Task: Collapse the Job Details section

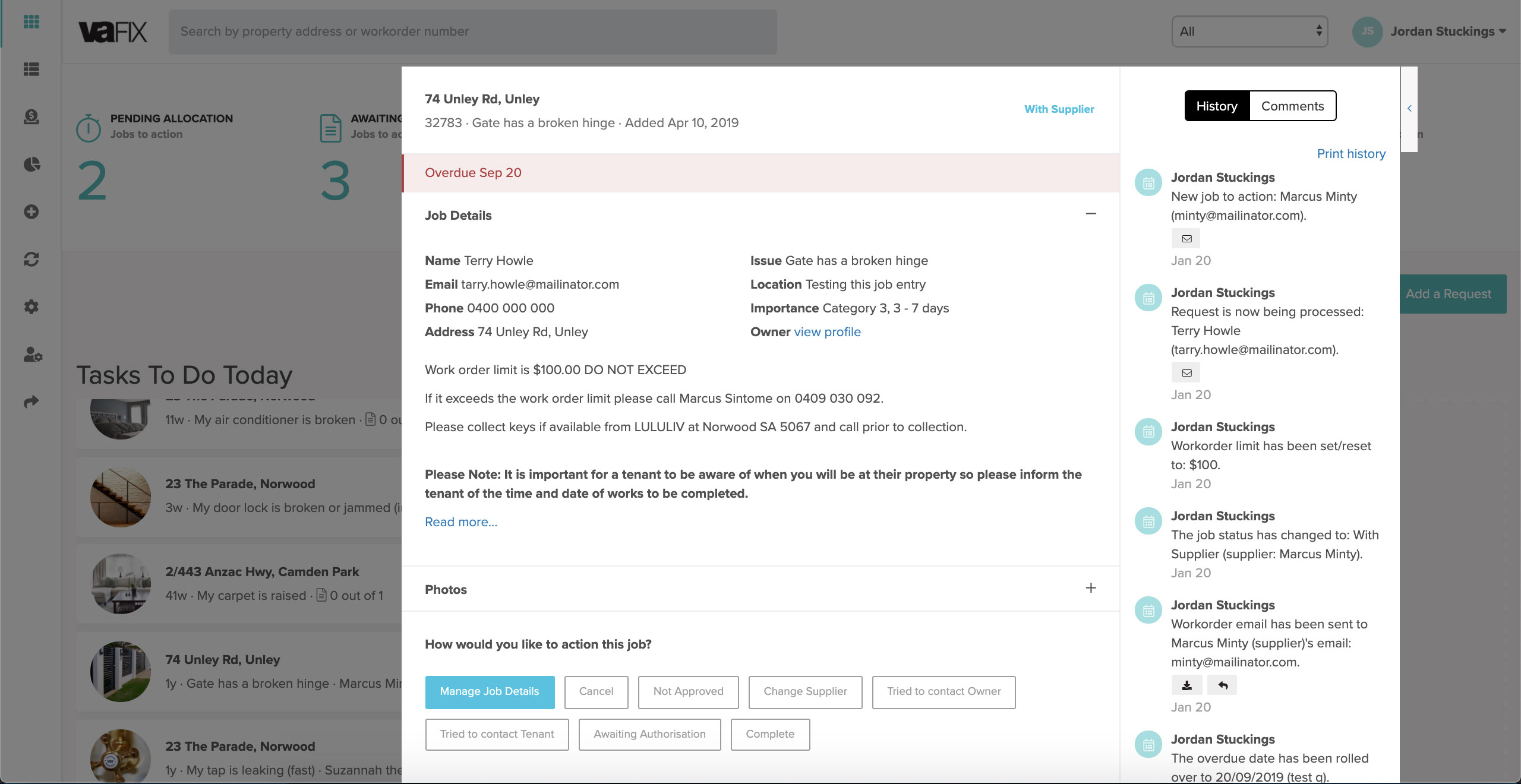Action: click(1091, 214)
